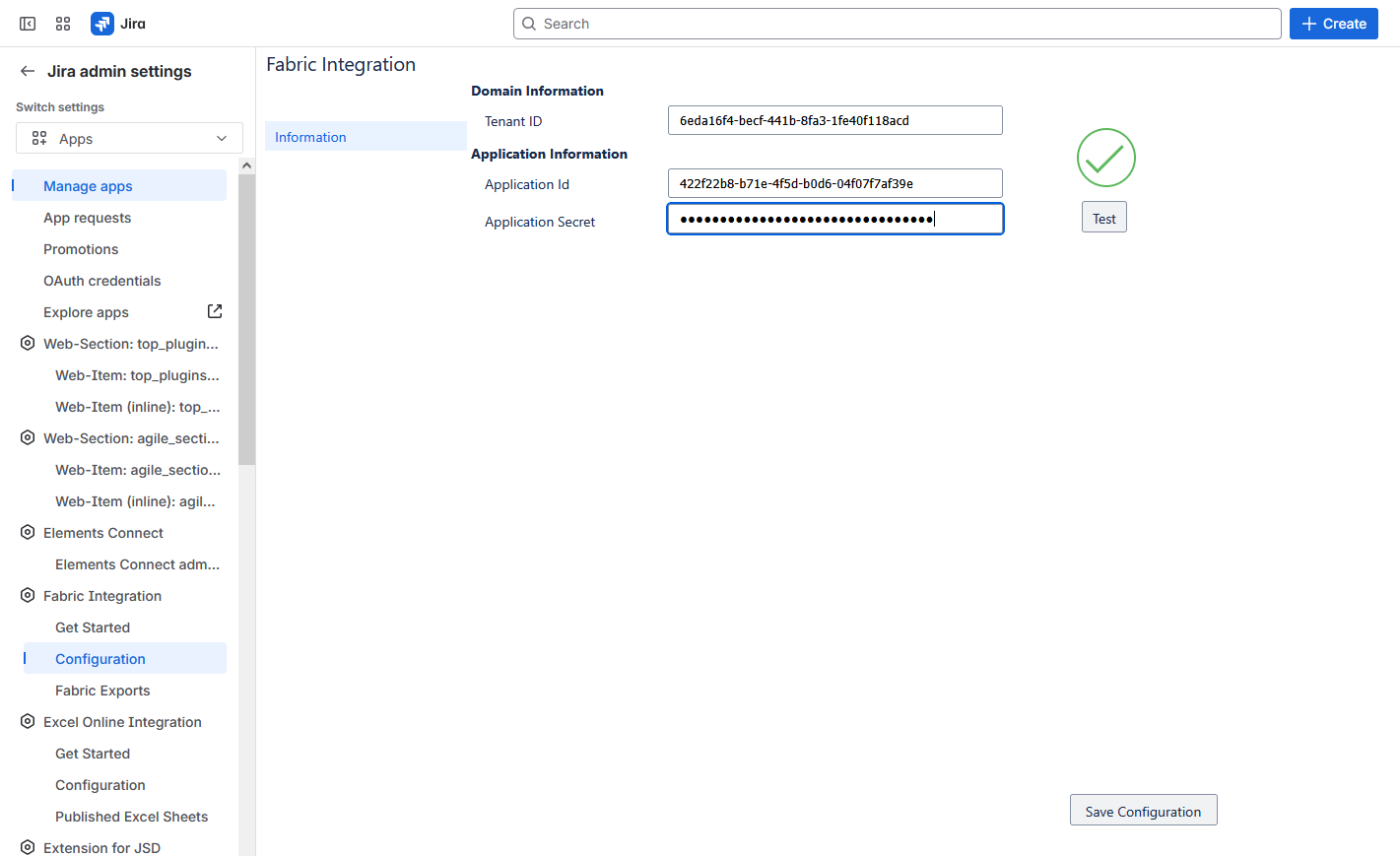The image size is (1400, 856).
Task: Click the blue Create button
Action: 1333,24
